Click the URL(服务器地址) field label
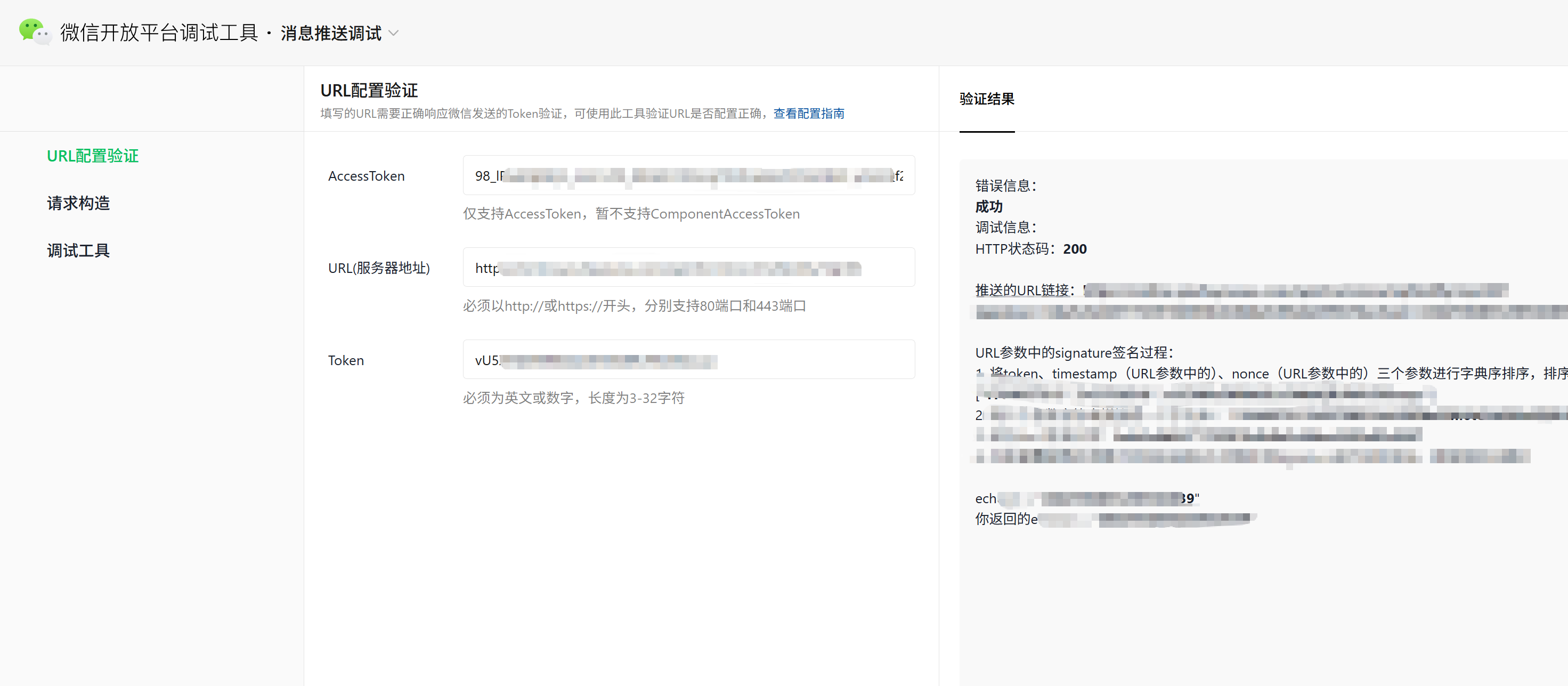This screenshot has height=686, width=1568. pos(379,269)
